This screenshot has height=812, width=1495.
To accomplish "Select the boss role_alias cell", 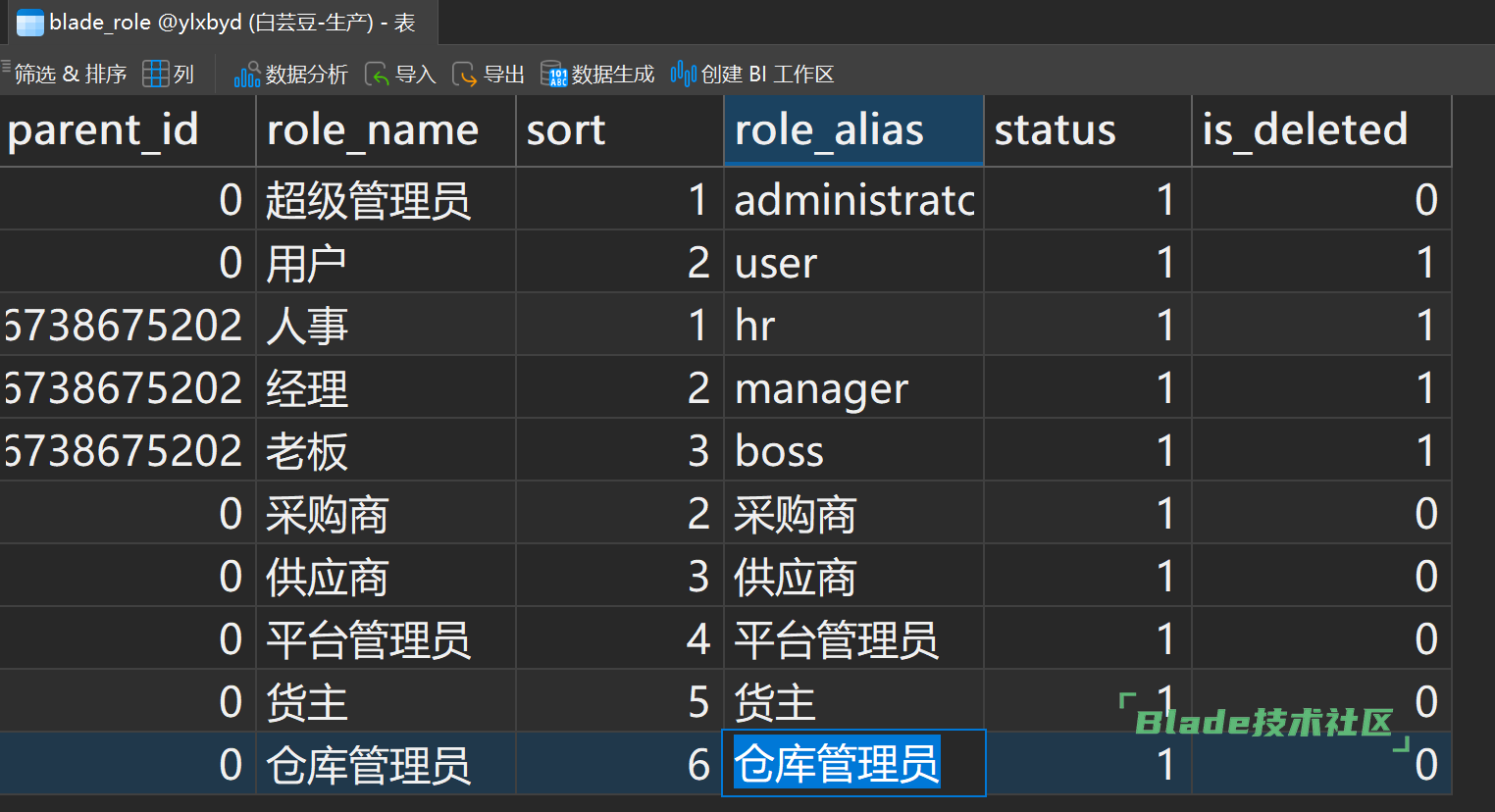I will click(x=852, y=451).
